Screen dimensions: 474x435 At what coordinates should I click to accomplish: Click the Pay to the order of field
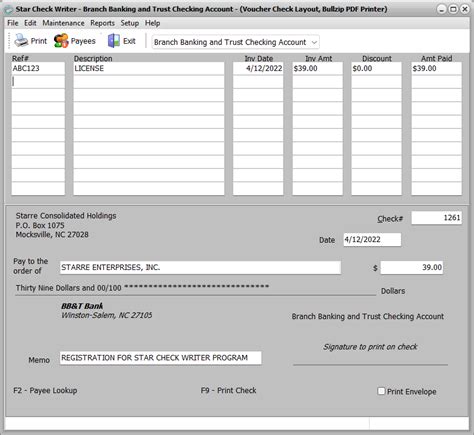point(200,267)
